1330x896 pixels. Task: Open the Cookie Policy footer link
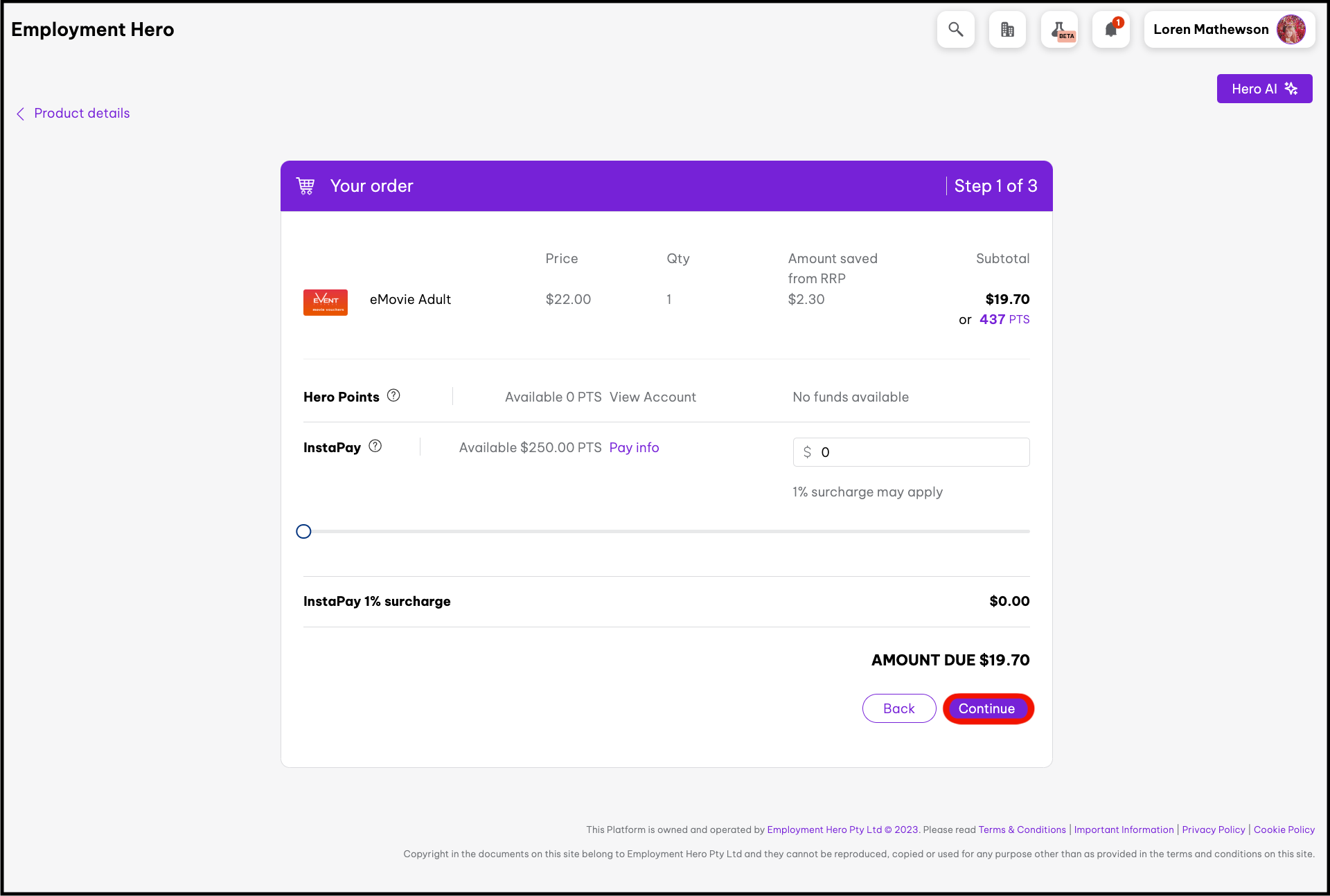coord(1284,830)
